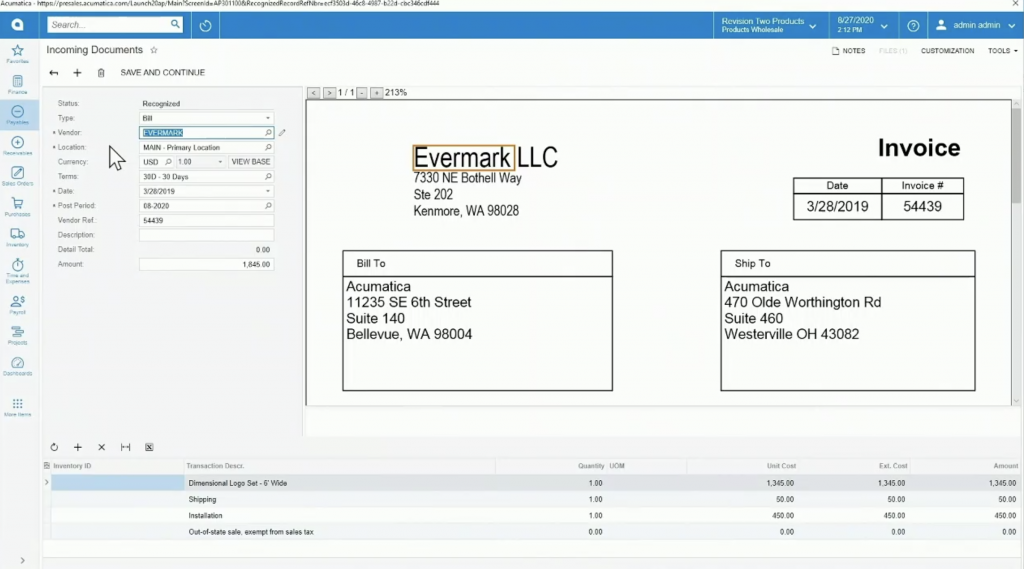Open the business date dropdown 8/27/2020
1024x569 pixels.
pyautogui.click(x=862, y=25)
